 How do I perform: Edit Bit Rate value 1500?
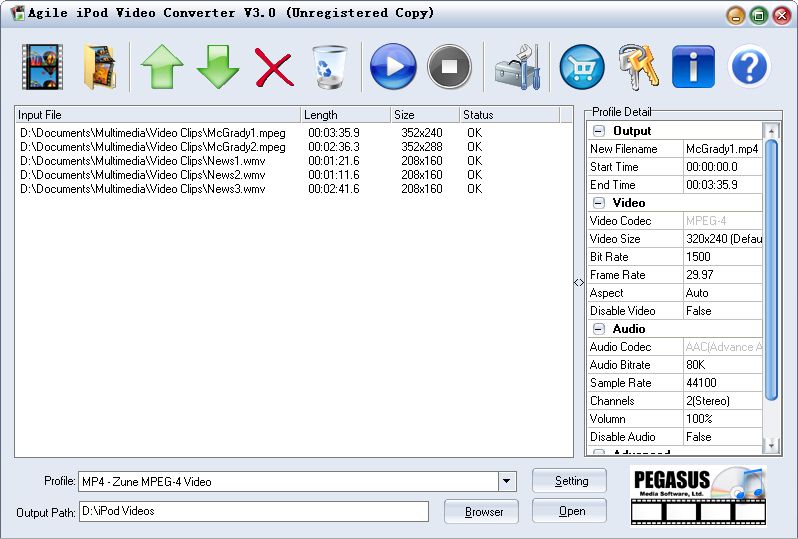coord(723,257)
